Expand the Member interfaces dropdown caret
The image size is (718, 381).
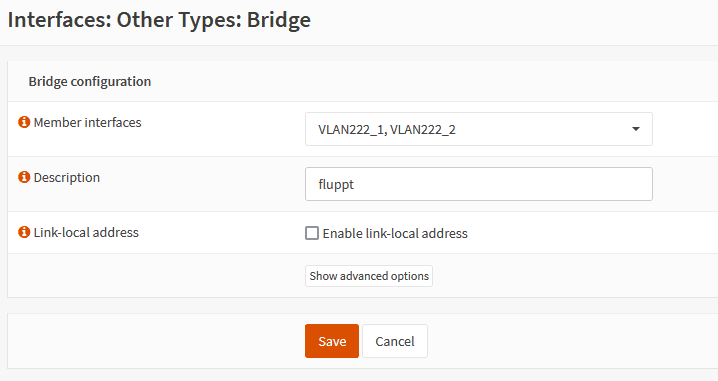click(x=636, y=129)
